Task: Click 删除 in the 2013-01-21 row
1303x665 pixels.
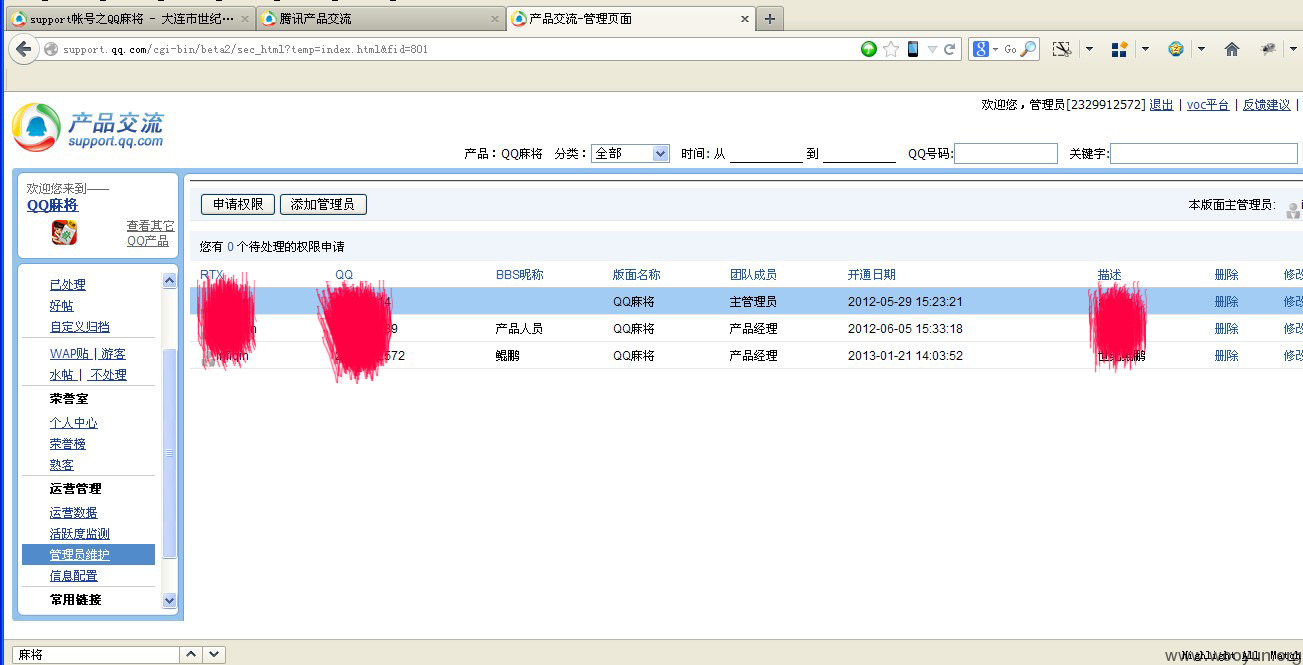Action: (1226, 356)
